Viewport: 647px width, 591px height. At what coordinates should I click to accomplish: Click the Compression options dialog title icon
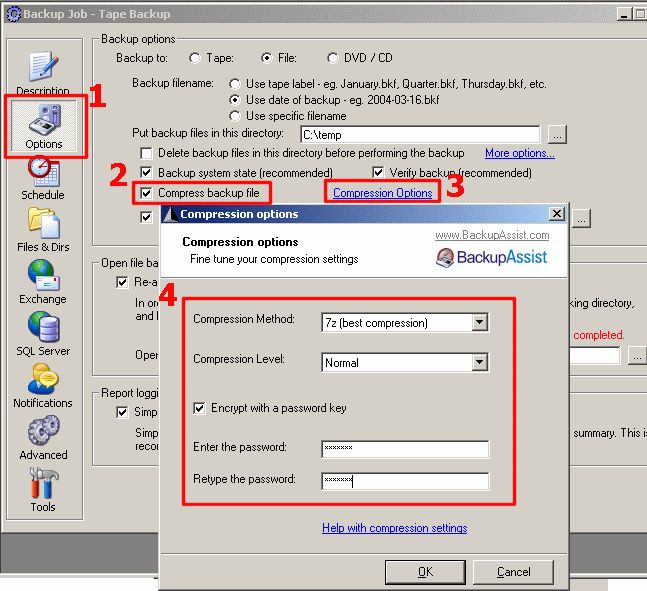pyautogui.click(x=170, y=214)
